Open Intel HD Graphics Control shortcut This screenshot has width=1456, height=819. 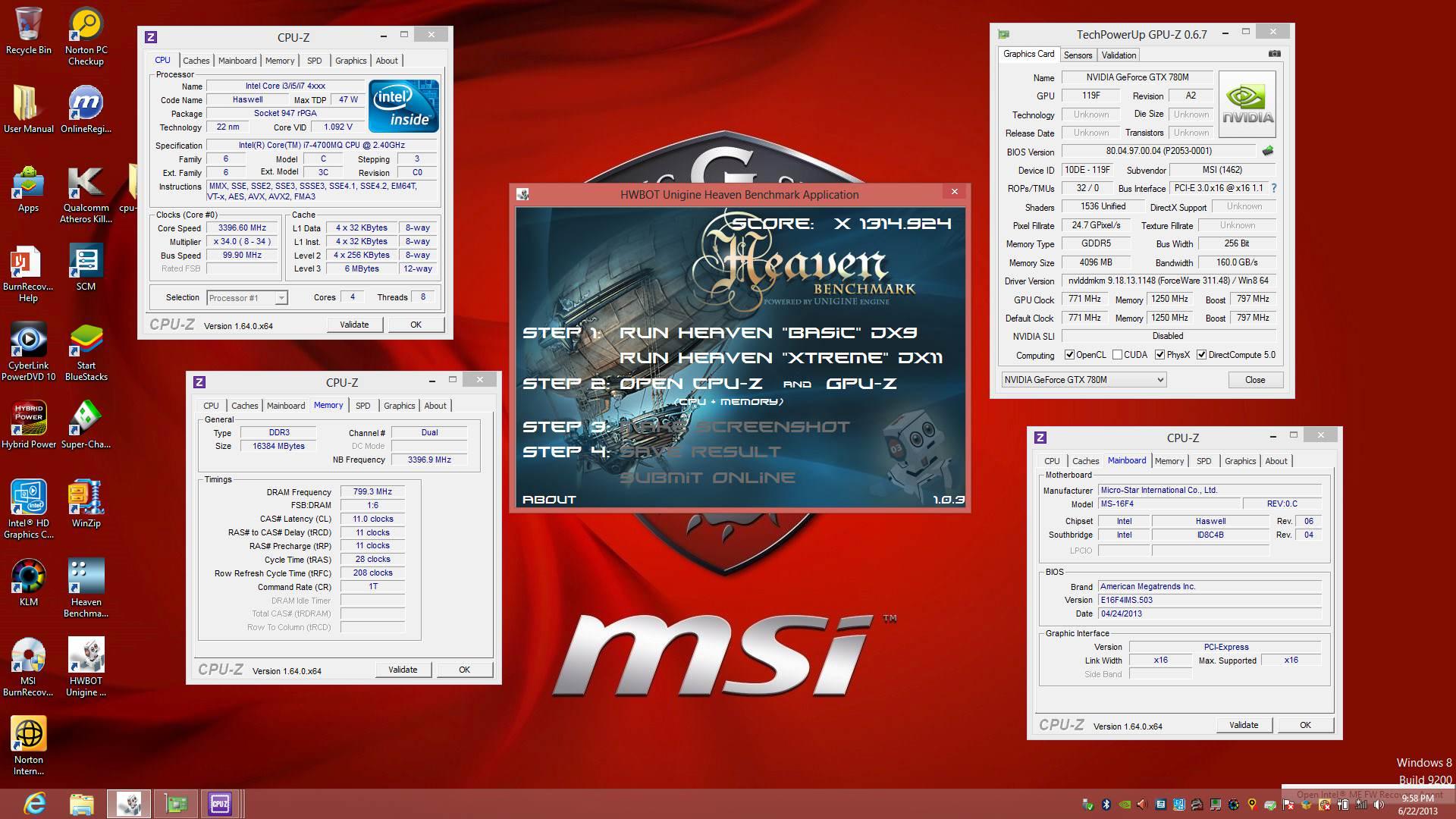coord(28,510)
